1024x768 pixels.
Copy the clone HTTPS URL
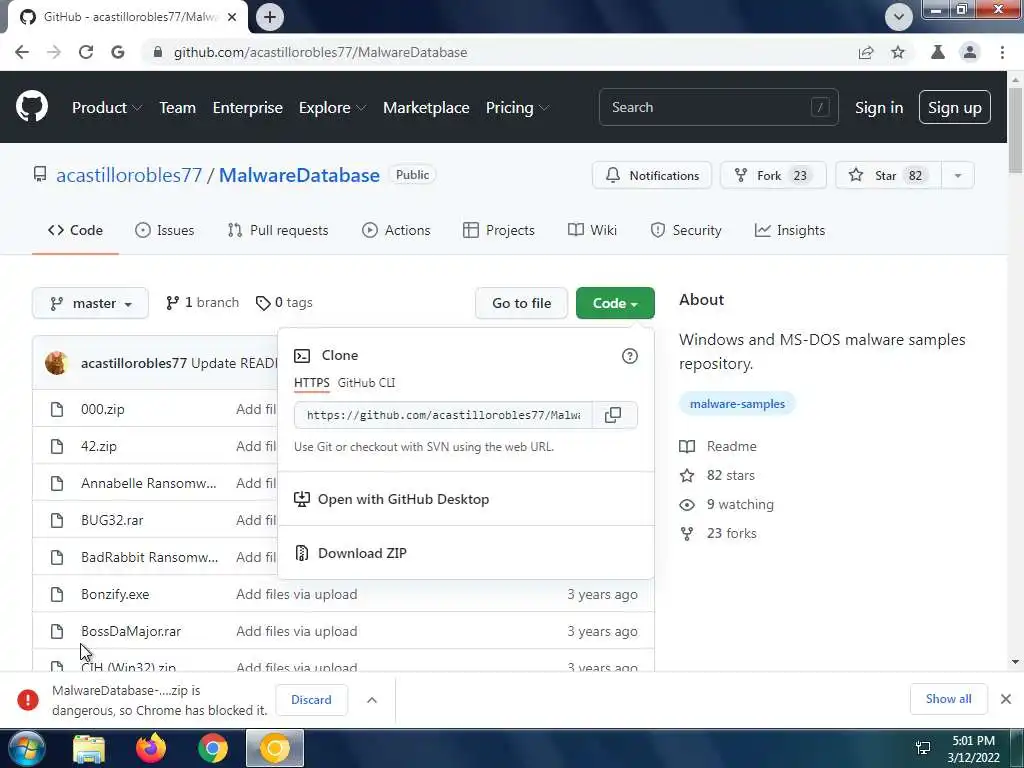point(613,415)
